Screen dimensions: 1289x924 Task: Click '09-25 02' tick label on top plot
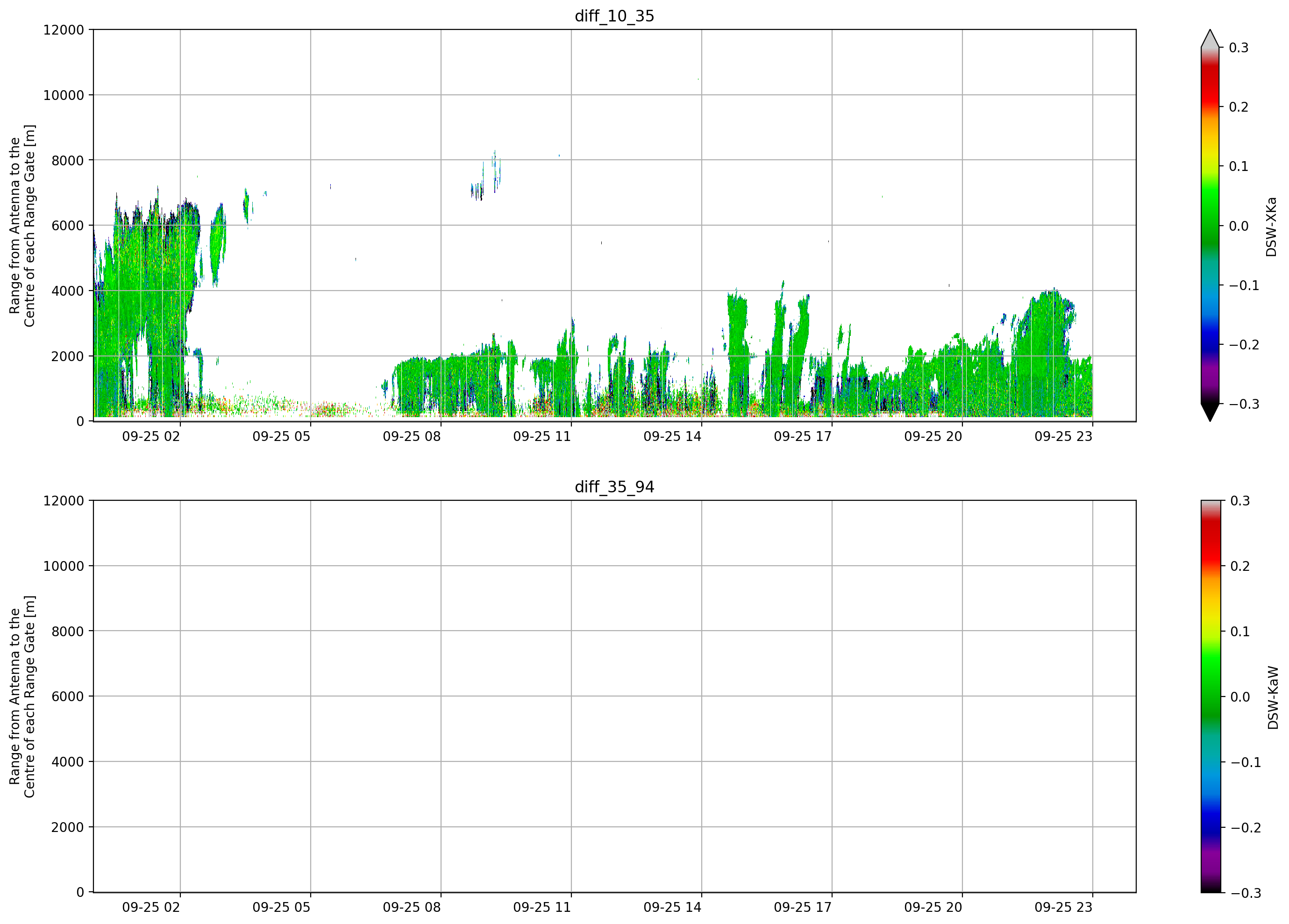(x=151, y=436)
